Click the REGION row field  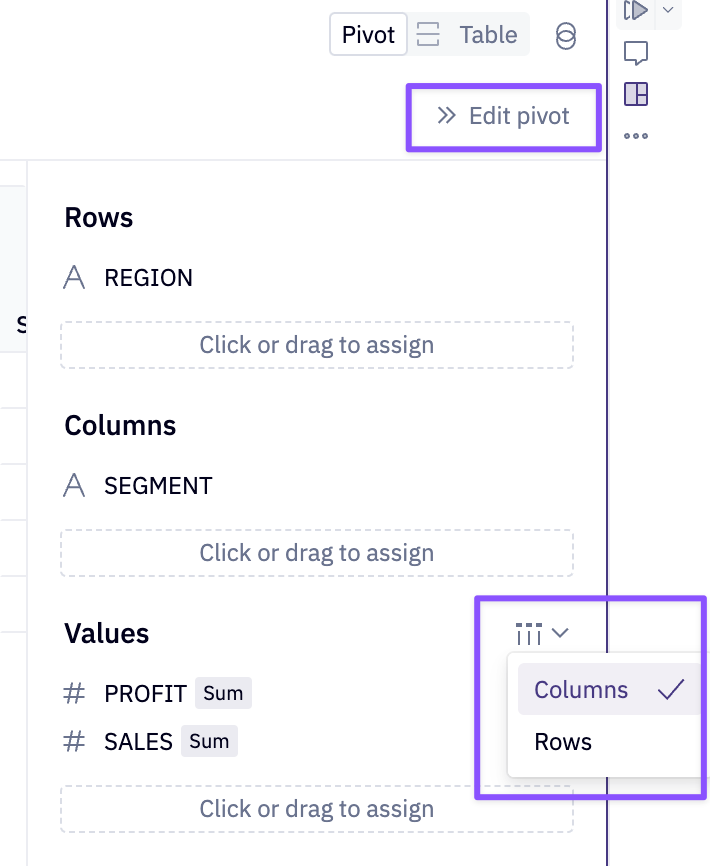point(148,278)
